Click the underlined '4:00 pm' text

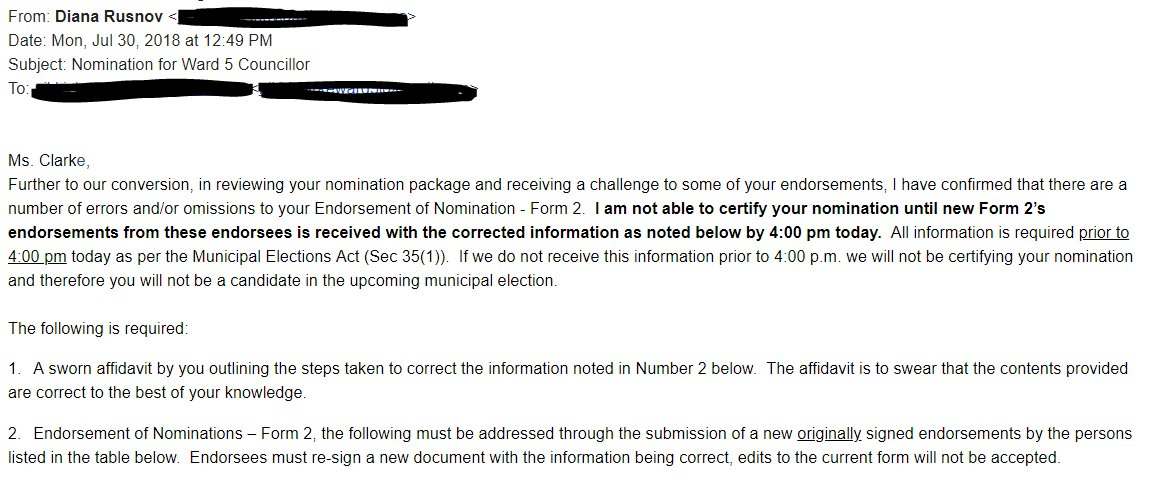[37, 258]
